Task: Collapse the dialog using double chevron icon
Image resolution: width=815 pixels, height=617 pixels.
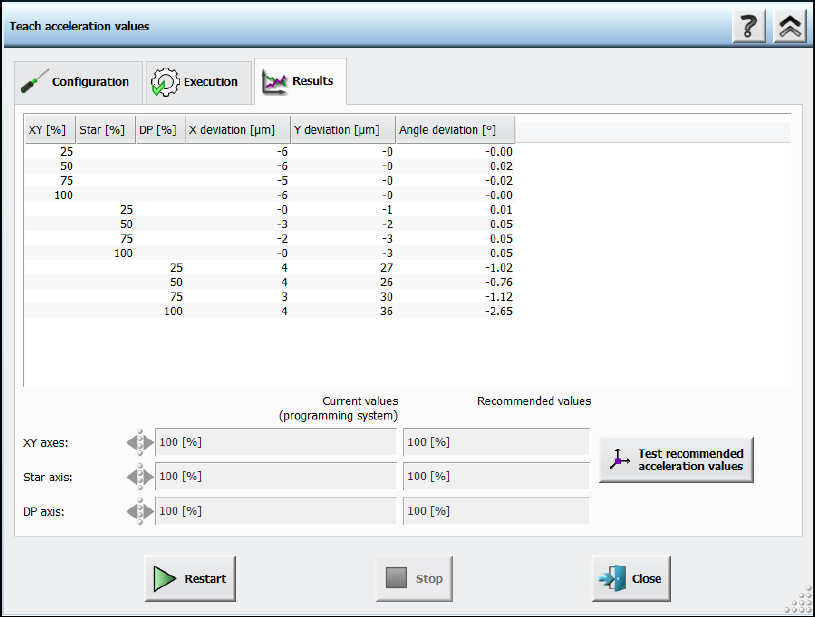Action: point(790,26)
